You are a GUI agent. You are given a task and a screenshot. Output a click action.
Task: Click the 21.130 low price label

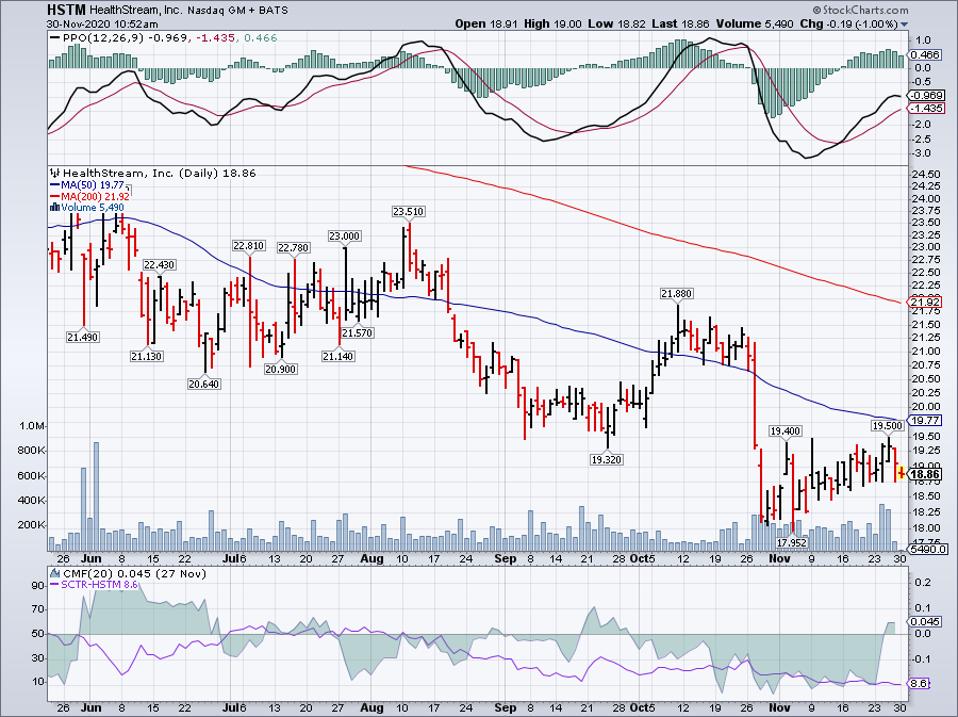click(147, 356)
